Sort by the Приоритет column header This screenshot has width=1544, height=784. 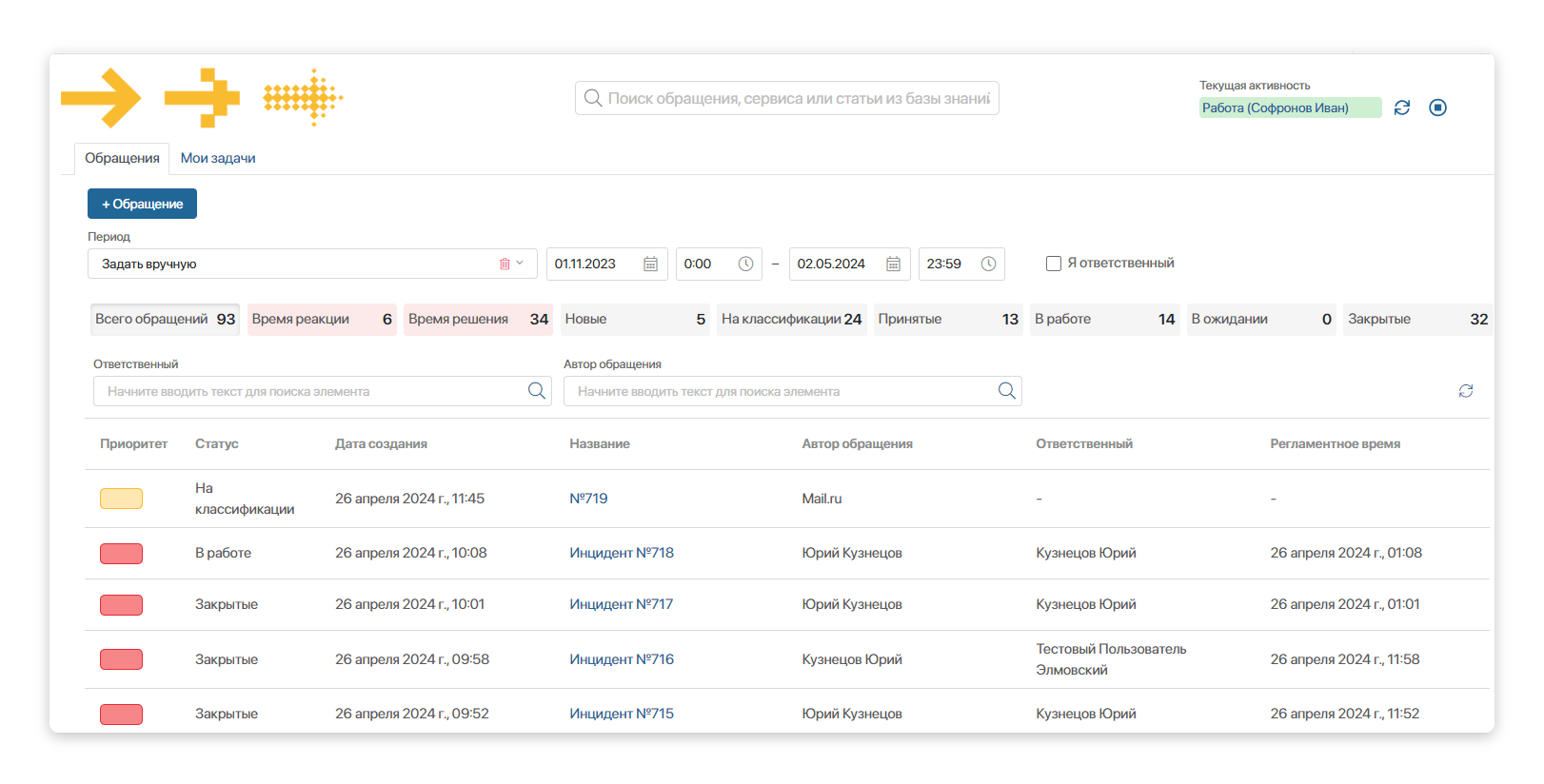click(133, 443)
